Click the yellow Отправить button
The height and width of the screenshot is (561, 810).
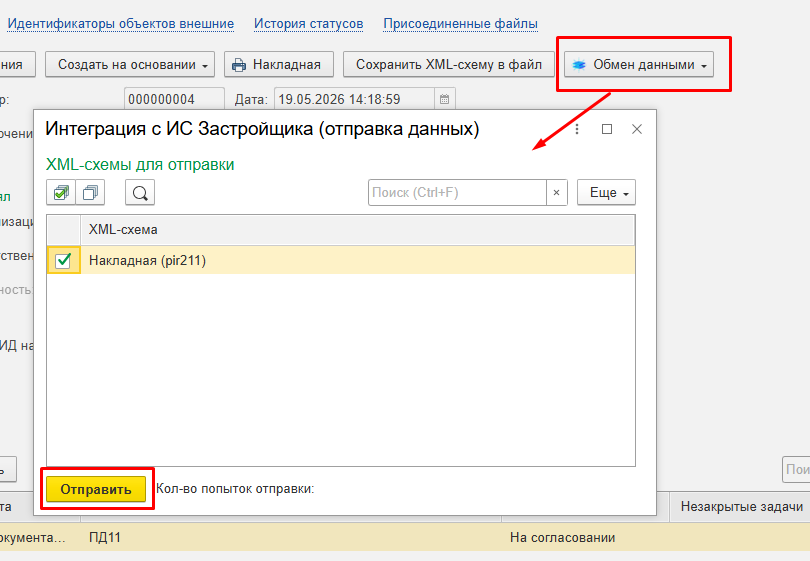point(96,489)
